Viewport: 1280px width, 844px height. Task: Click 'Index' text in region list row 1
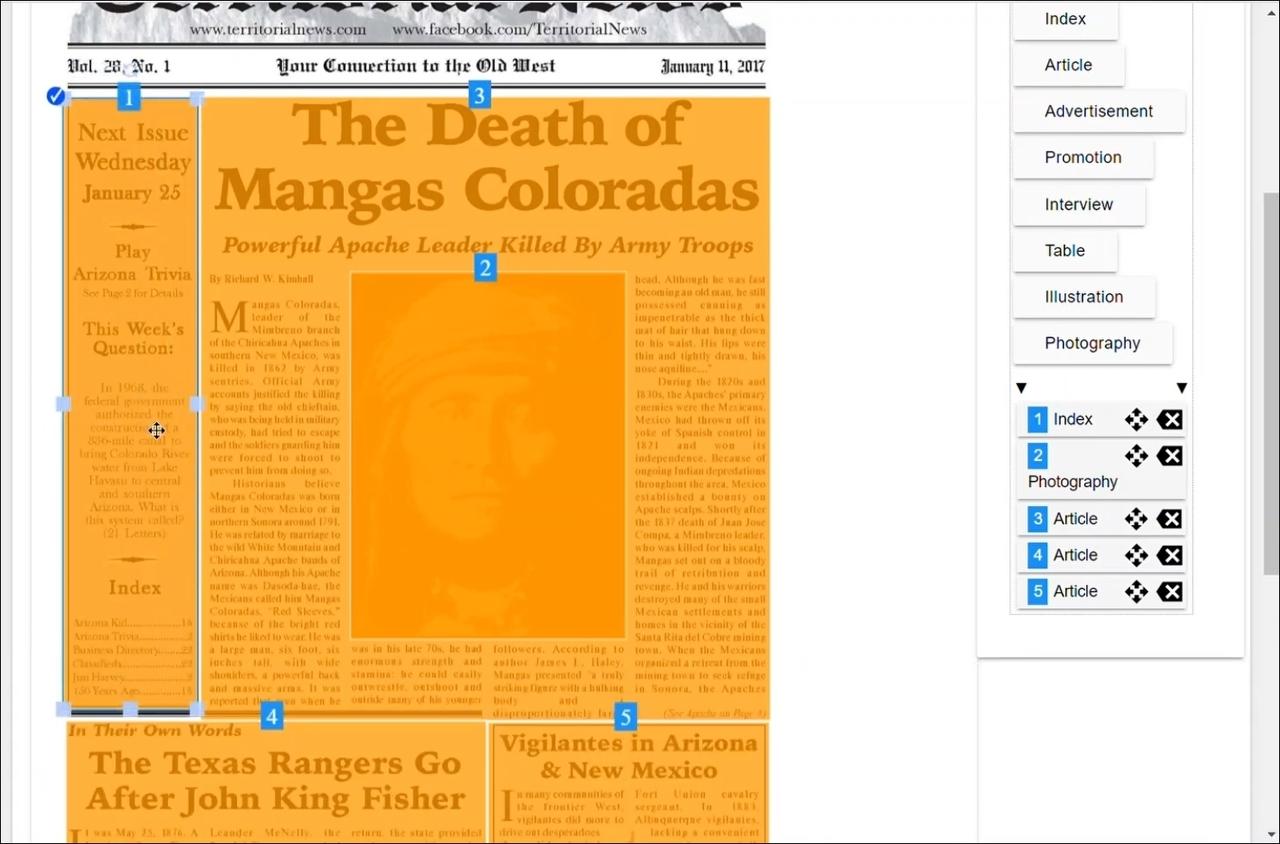[1073, 419]
